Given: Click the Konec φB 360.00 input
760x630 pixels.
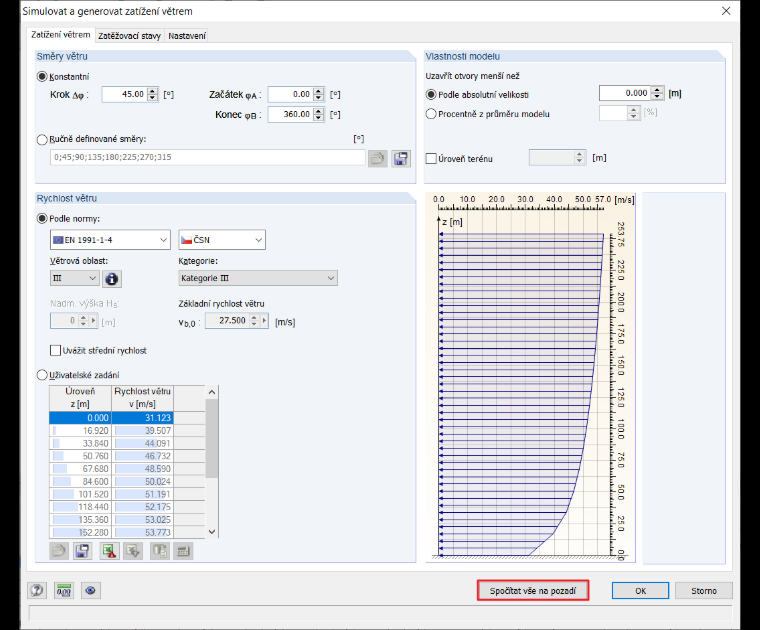Looking at the screenshot, I should click(x=290, y=114).
